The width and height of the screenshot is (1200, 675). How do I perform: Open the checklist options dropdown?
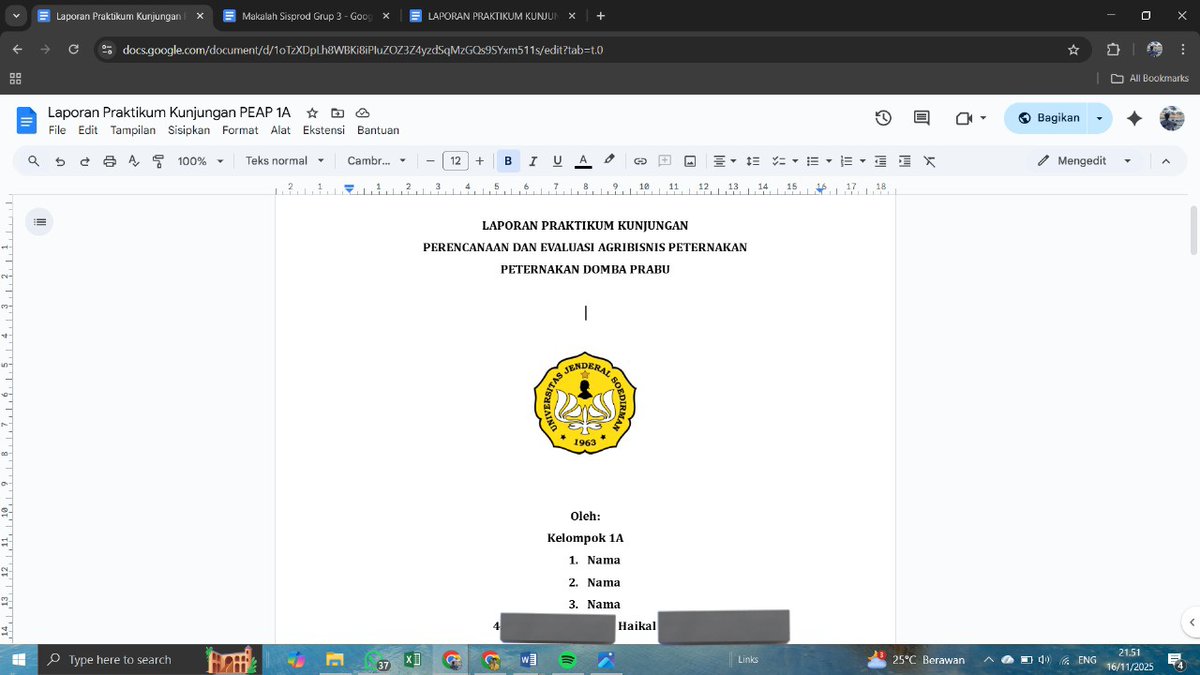[795, 161]
